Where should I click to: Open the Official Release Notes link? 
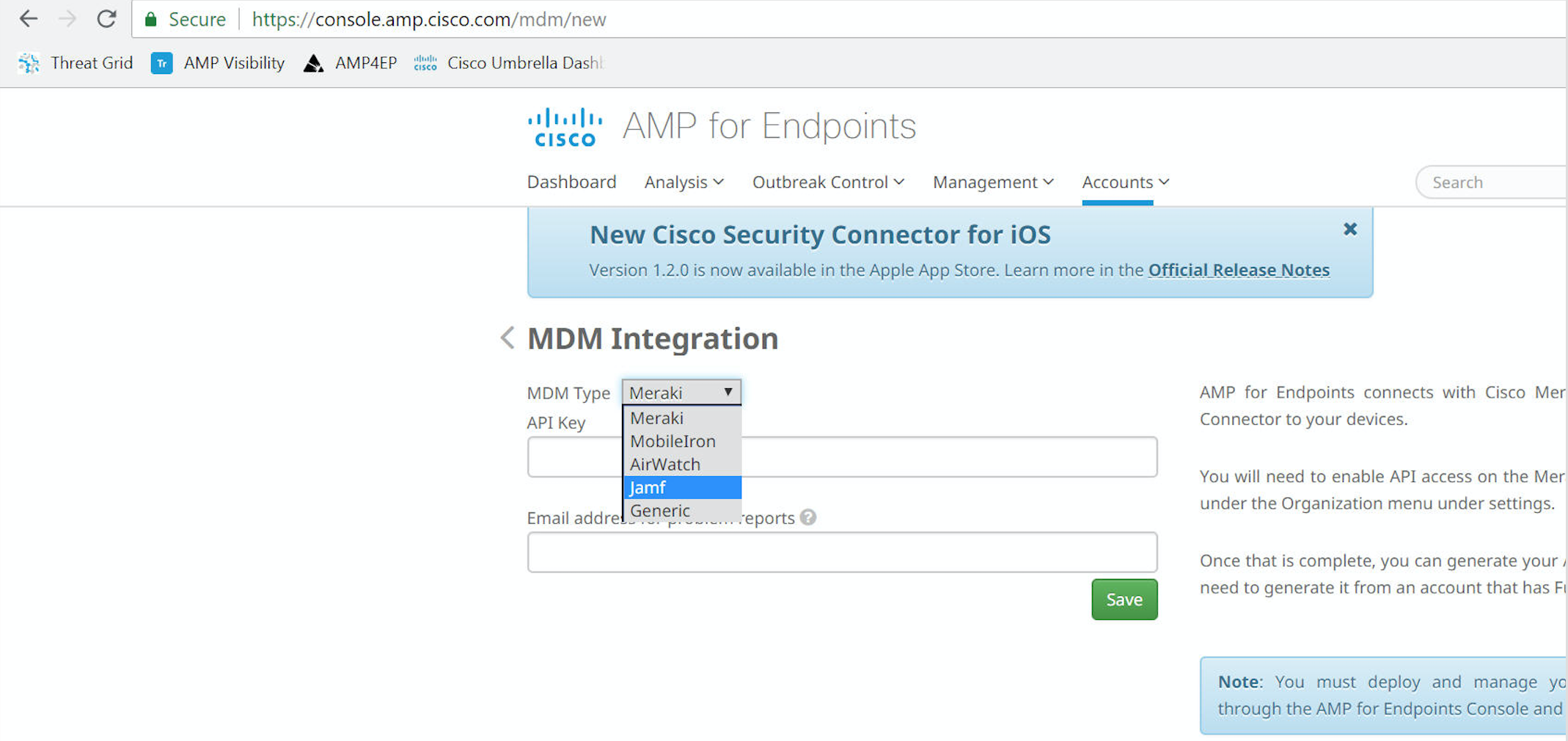coord(1239,270)
